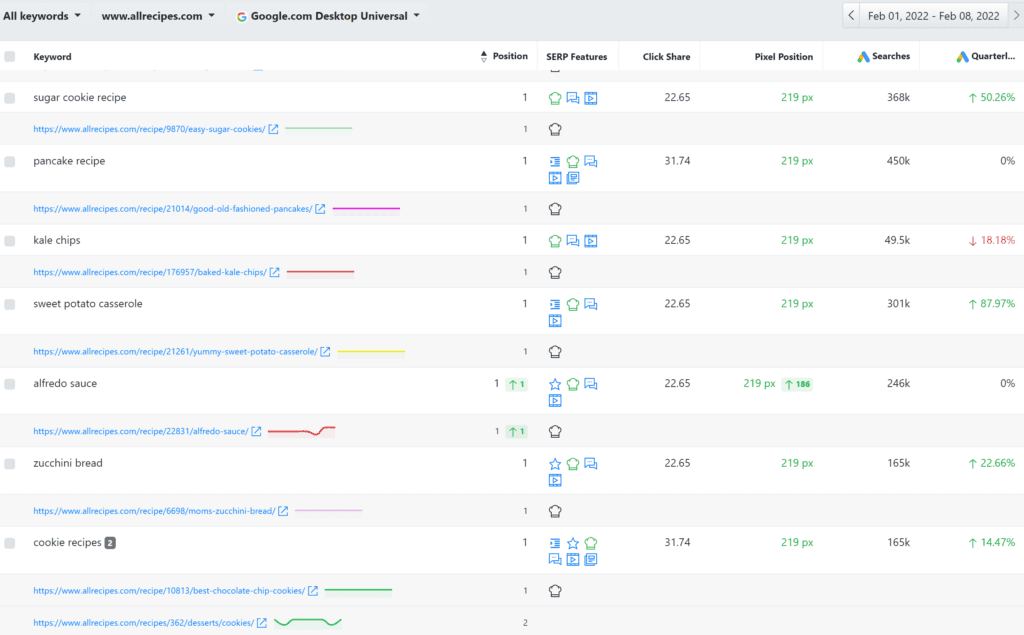Click the Searches column header
This screenshot has height=635, width=1024.
891,56
